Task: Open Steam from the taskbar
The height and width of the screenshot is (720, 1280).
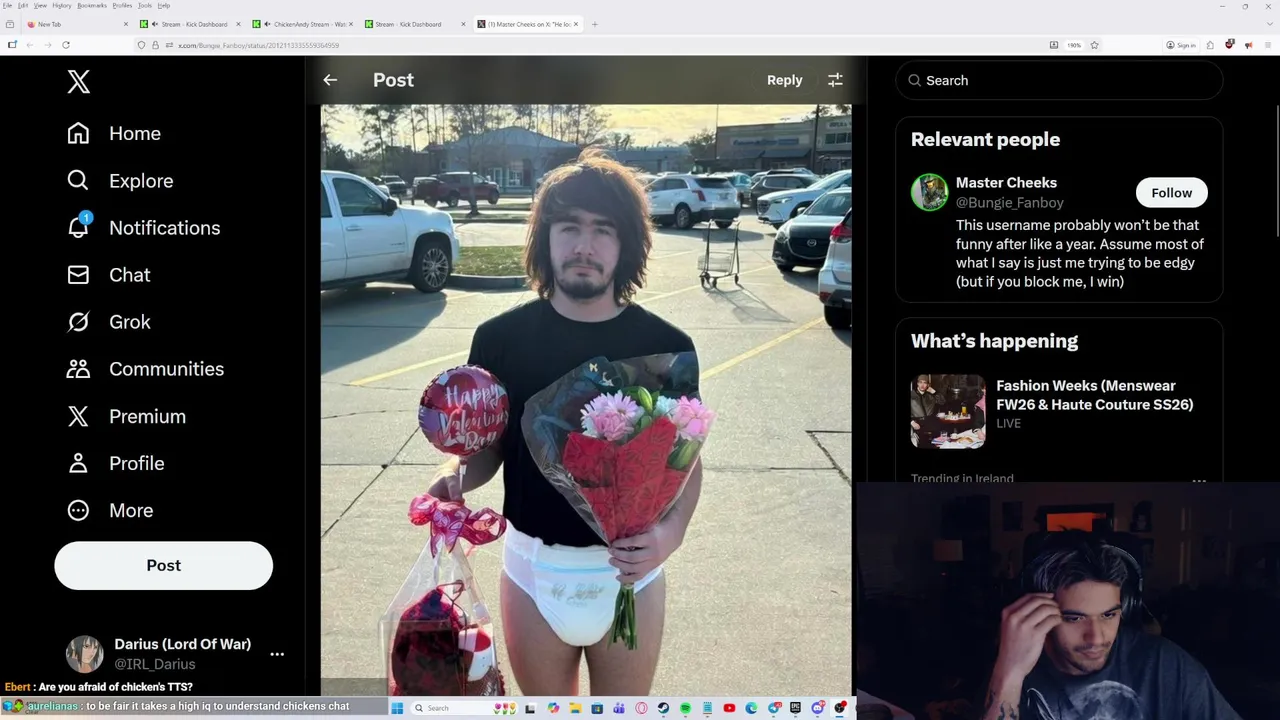Action: point(663,708)
